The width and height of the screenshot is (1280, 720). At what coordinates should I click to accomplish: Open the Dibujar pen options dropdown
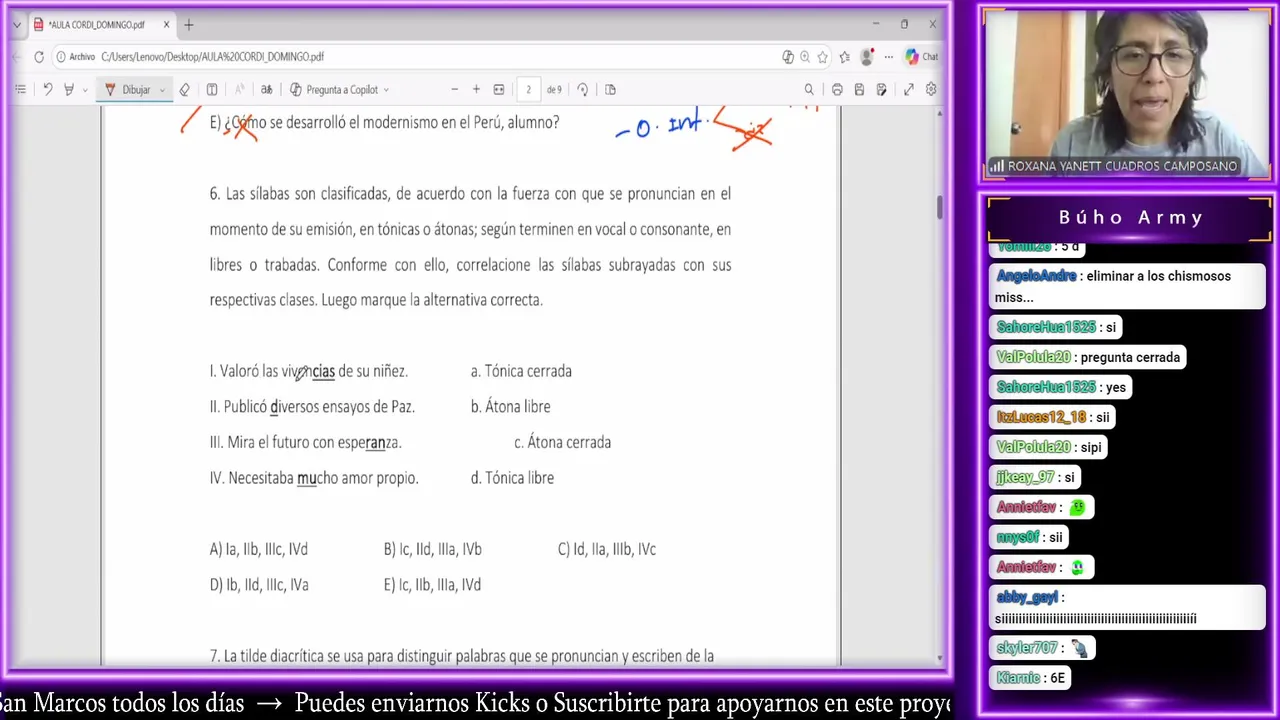[162, 90]
